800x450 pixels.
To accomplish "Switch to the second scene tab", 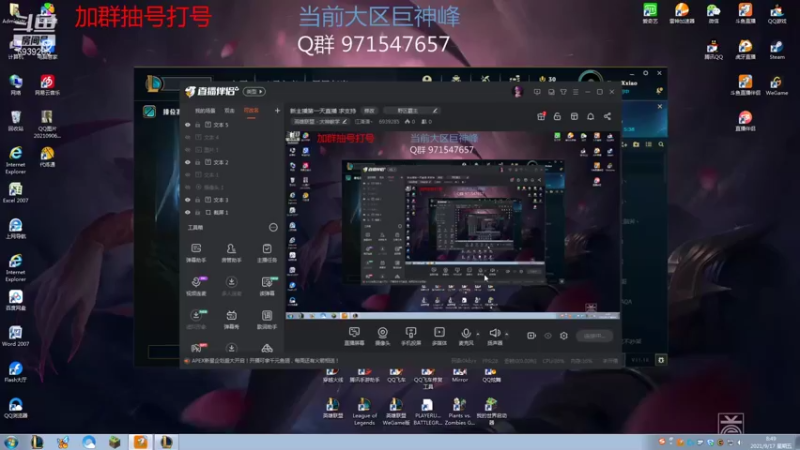I will tap(230, 111).
